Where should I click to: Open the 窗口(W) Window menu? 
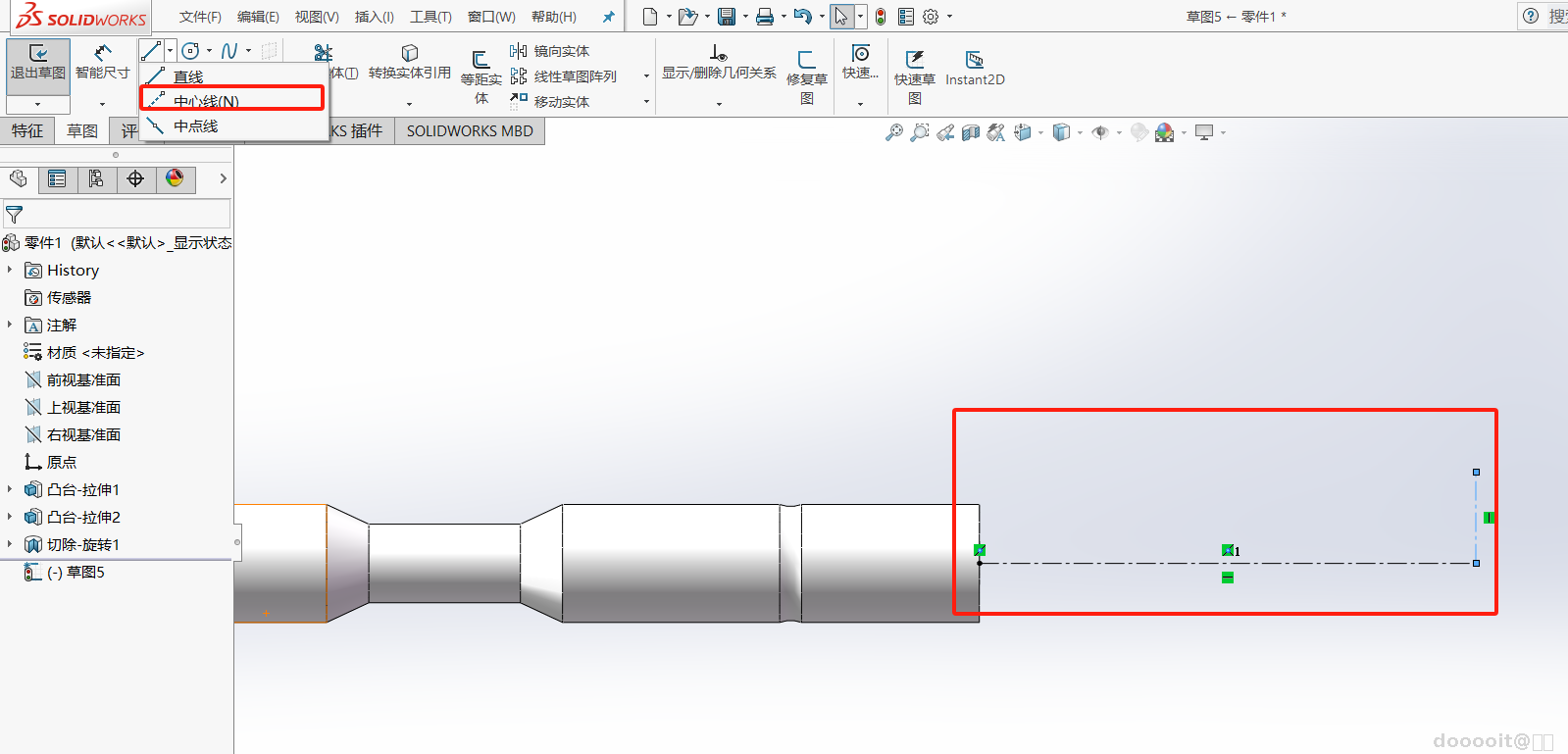(491, 17)
